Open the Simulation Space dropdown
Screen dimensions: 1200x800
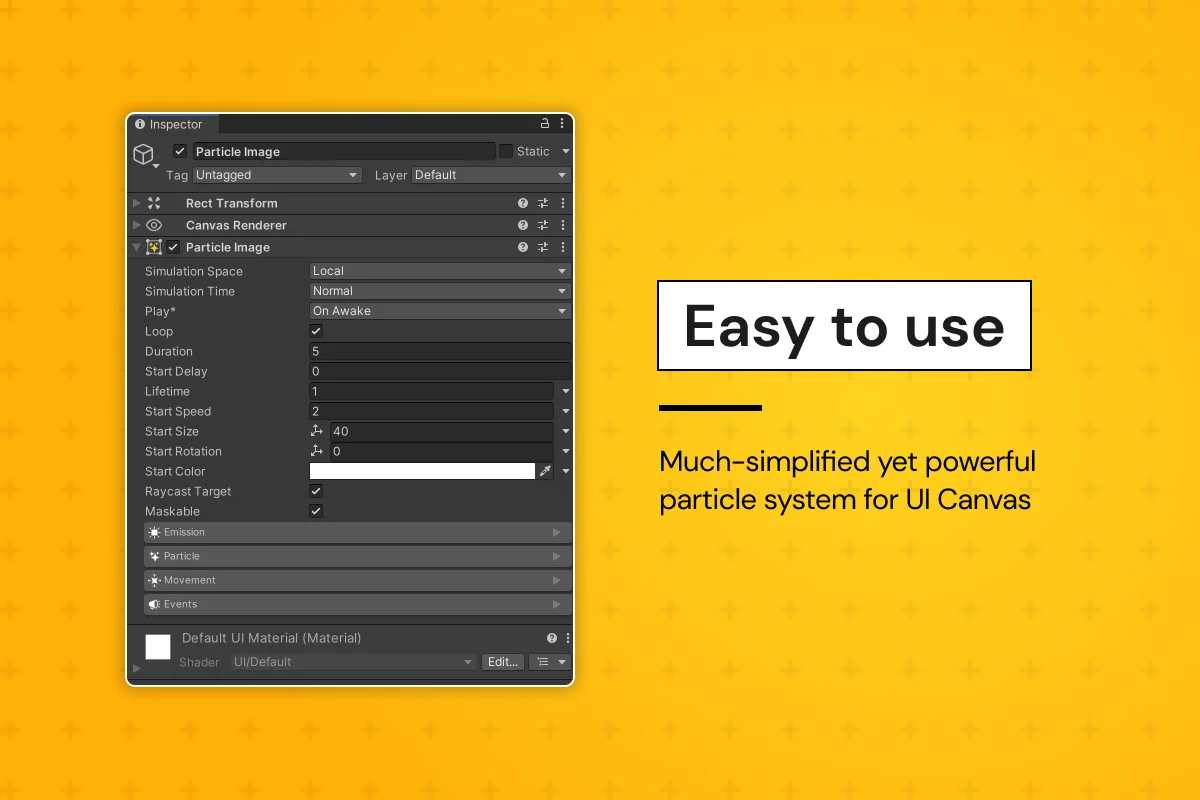[440, 270]
